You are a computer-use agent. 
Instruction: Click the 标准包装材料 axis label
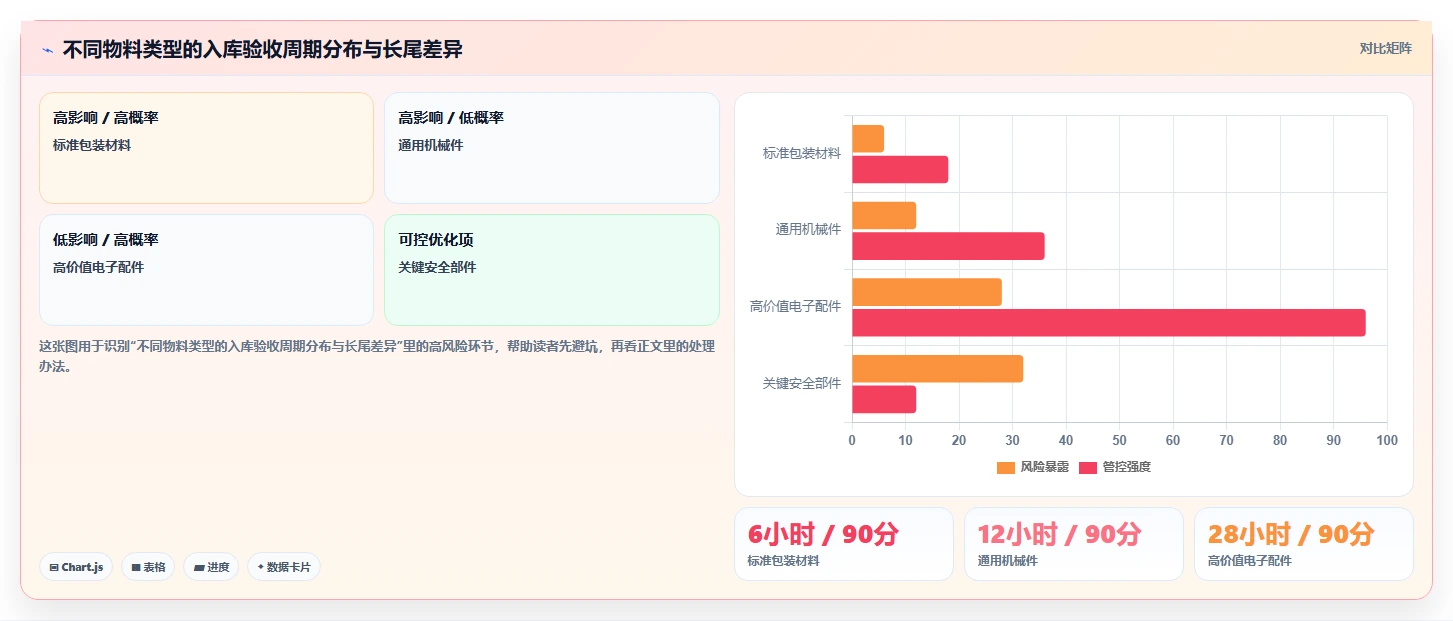pyautogui.click(x=802, y=153)
